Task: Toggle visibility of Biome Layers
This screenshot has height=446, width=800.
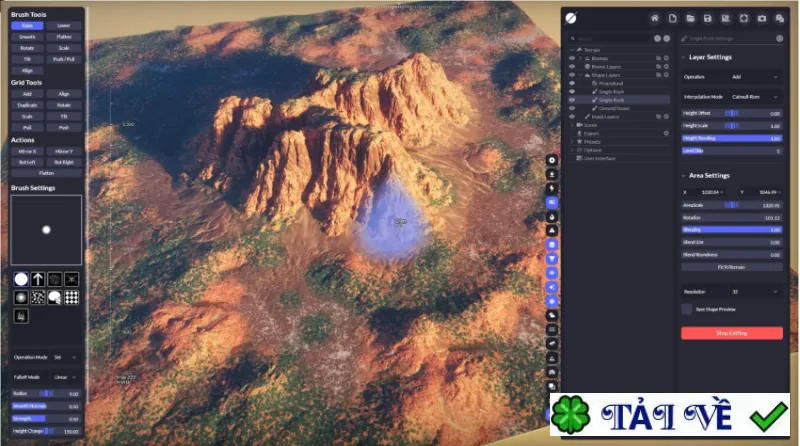Action: [572, 67]
